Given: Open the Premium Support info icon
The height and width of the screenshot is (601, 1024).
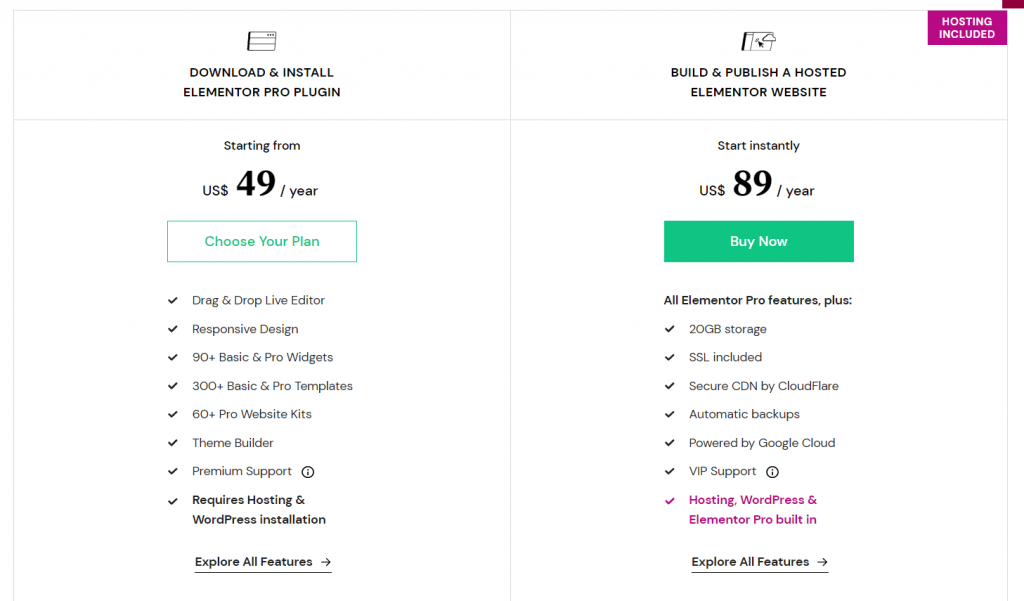Looking at the screenshot, I should point(308,472).
